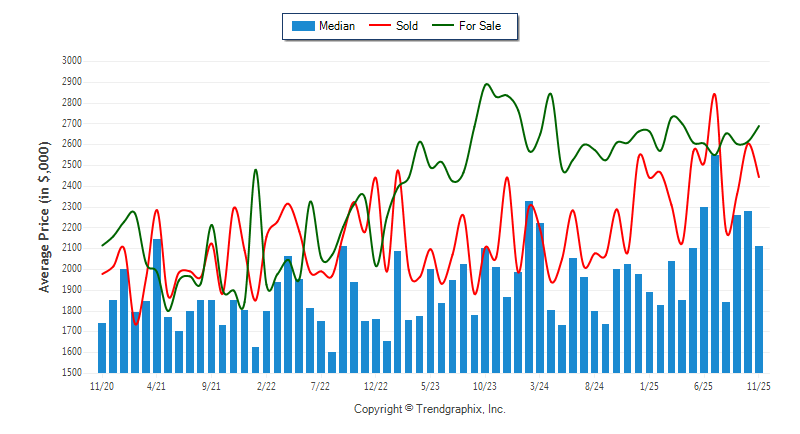The image size is (800, 434).
Task: Select the 6/25 x-axis date label
Action: tap(704, 384)
